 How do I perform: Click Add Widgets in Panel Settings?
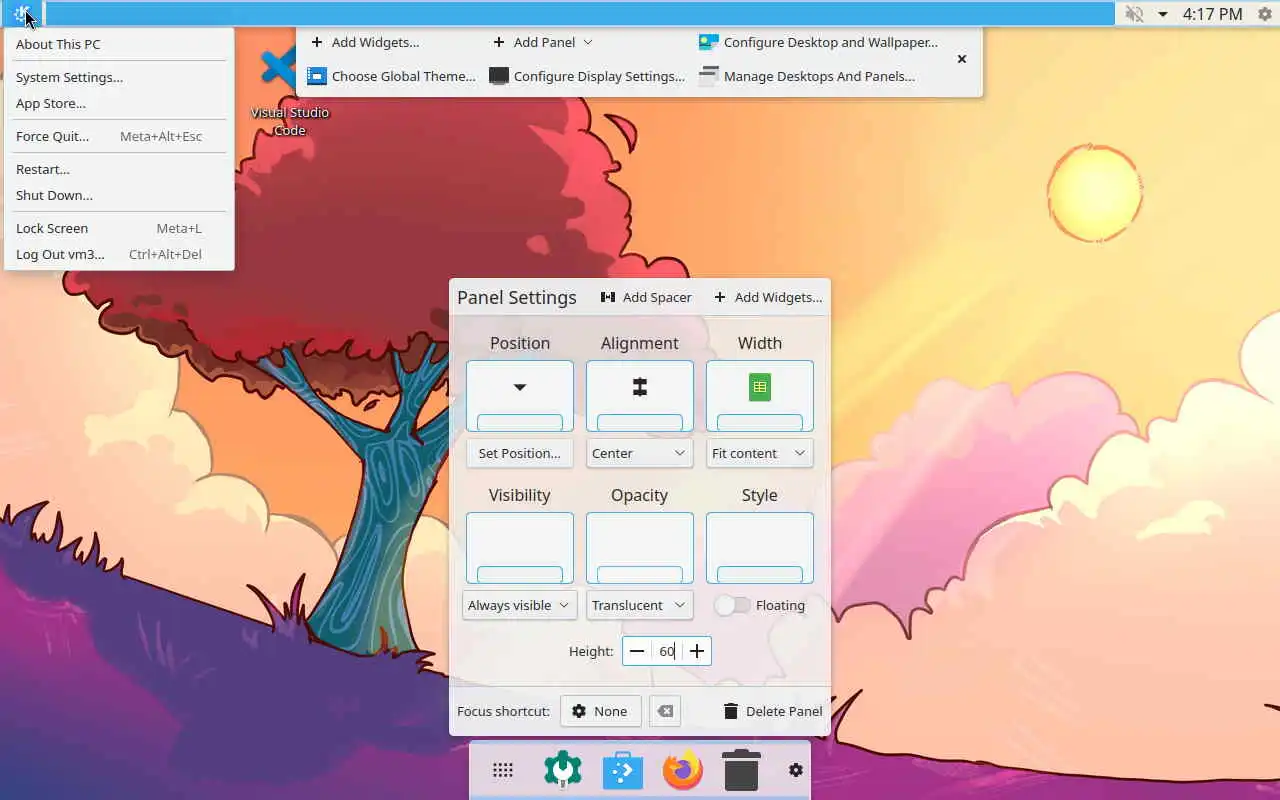(x=768, y=297)
